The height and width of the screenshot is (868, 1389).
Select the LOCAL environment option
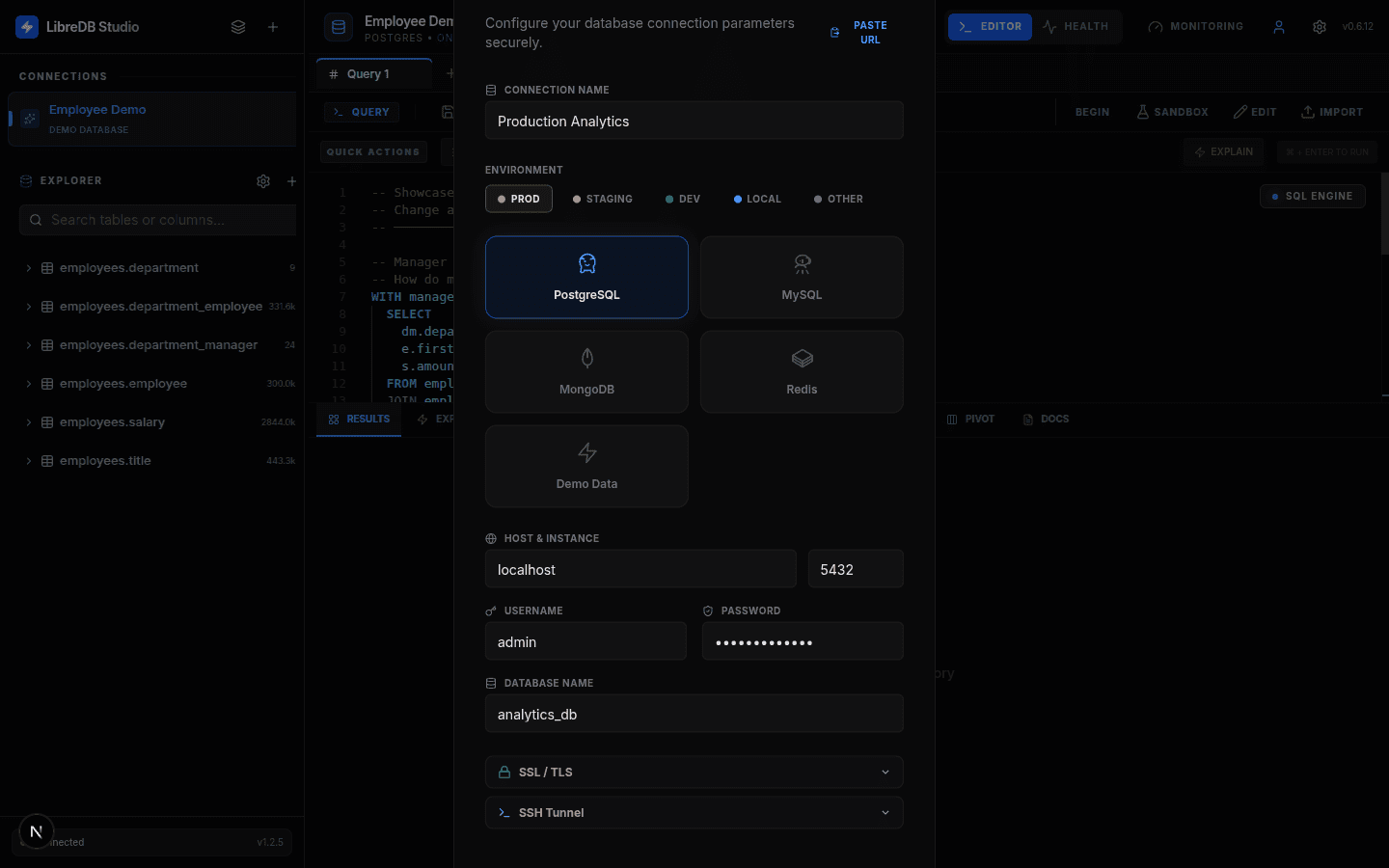point(758,199)
